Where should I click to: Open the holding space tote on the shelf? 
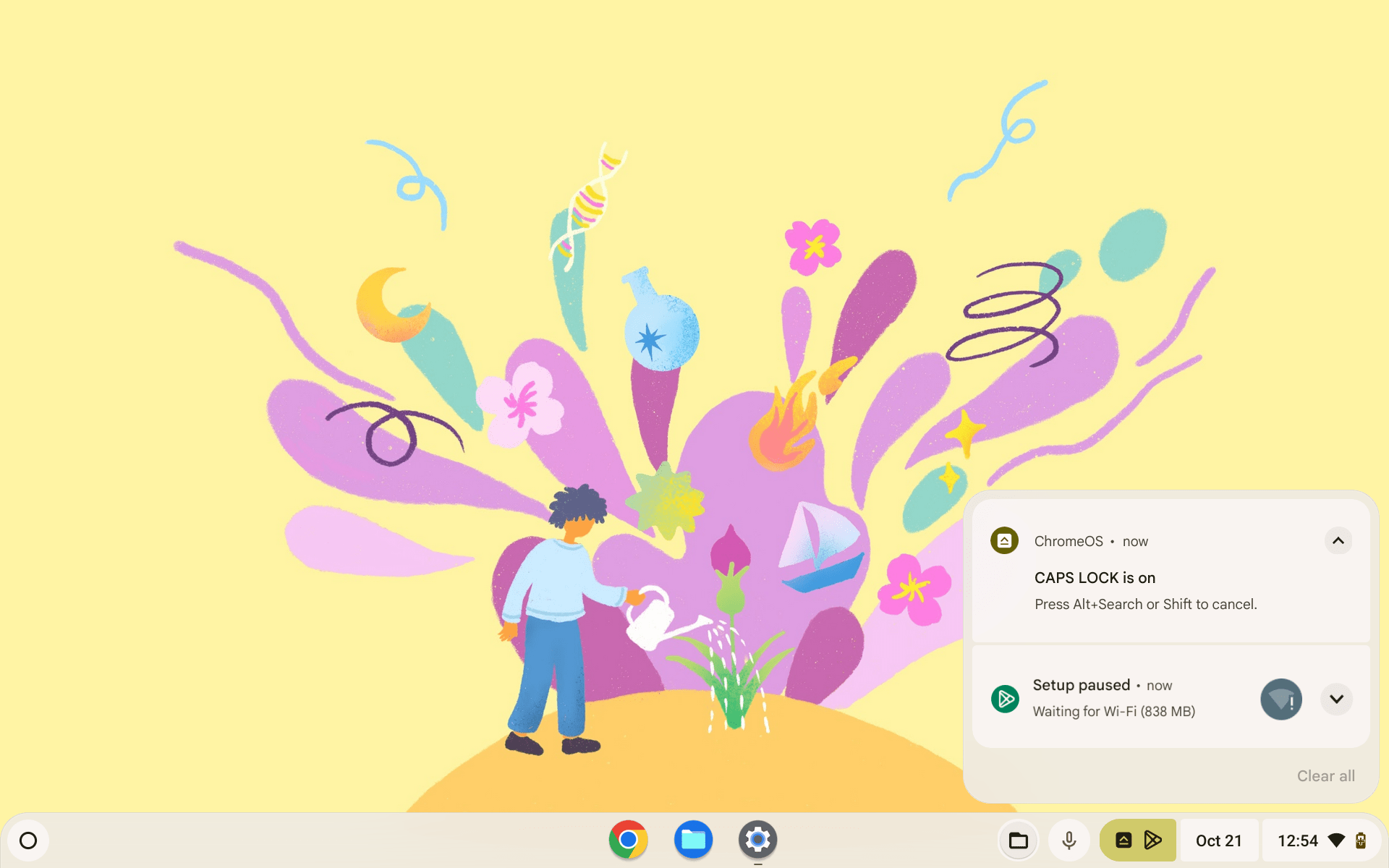pos(1019,840)
